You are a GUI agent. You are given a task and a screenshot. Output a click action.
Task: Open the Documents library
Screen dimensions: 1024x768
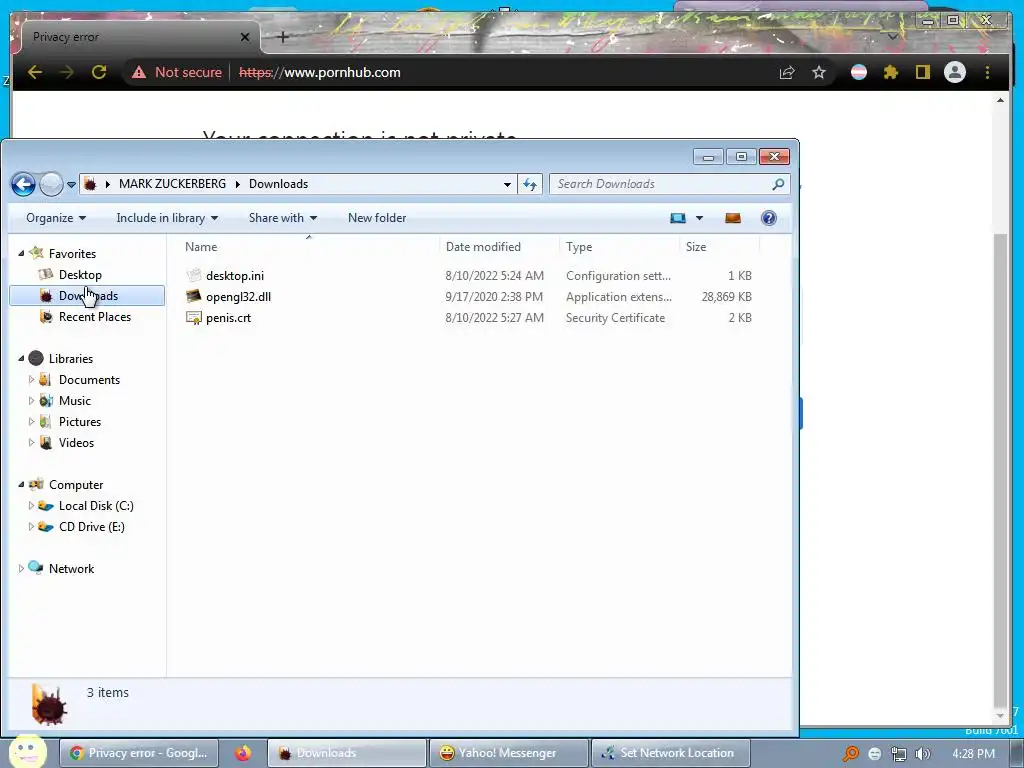[89, 380]
